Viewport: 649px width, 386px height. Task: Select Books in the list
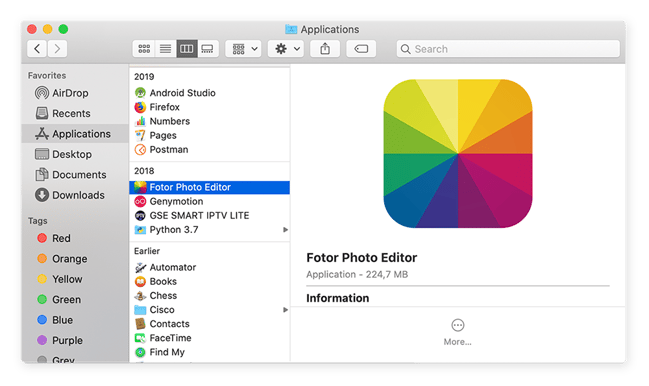(x=209, y=281)
